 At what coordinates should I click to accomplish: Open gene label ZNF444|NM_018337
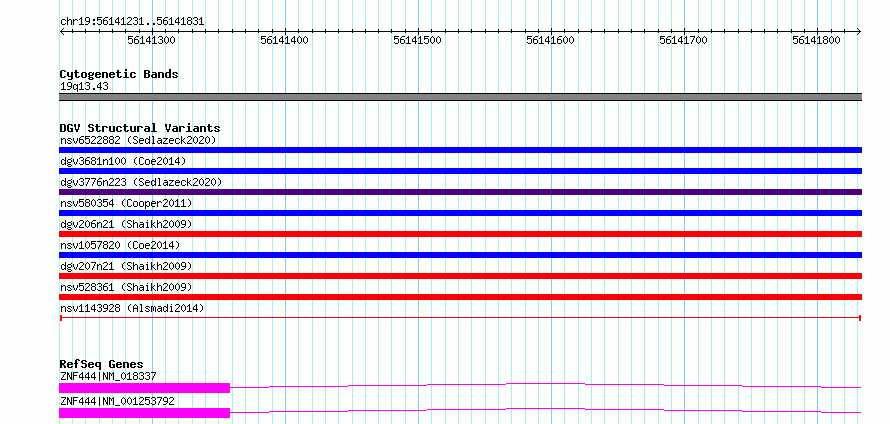(x=108, y=376)
